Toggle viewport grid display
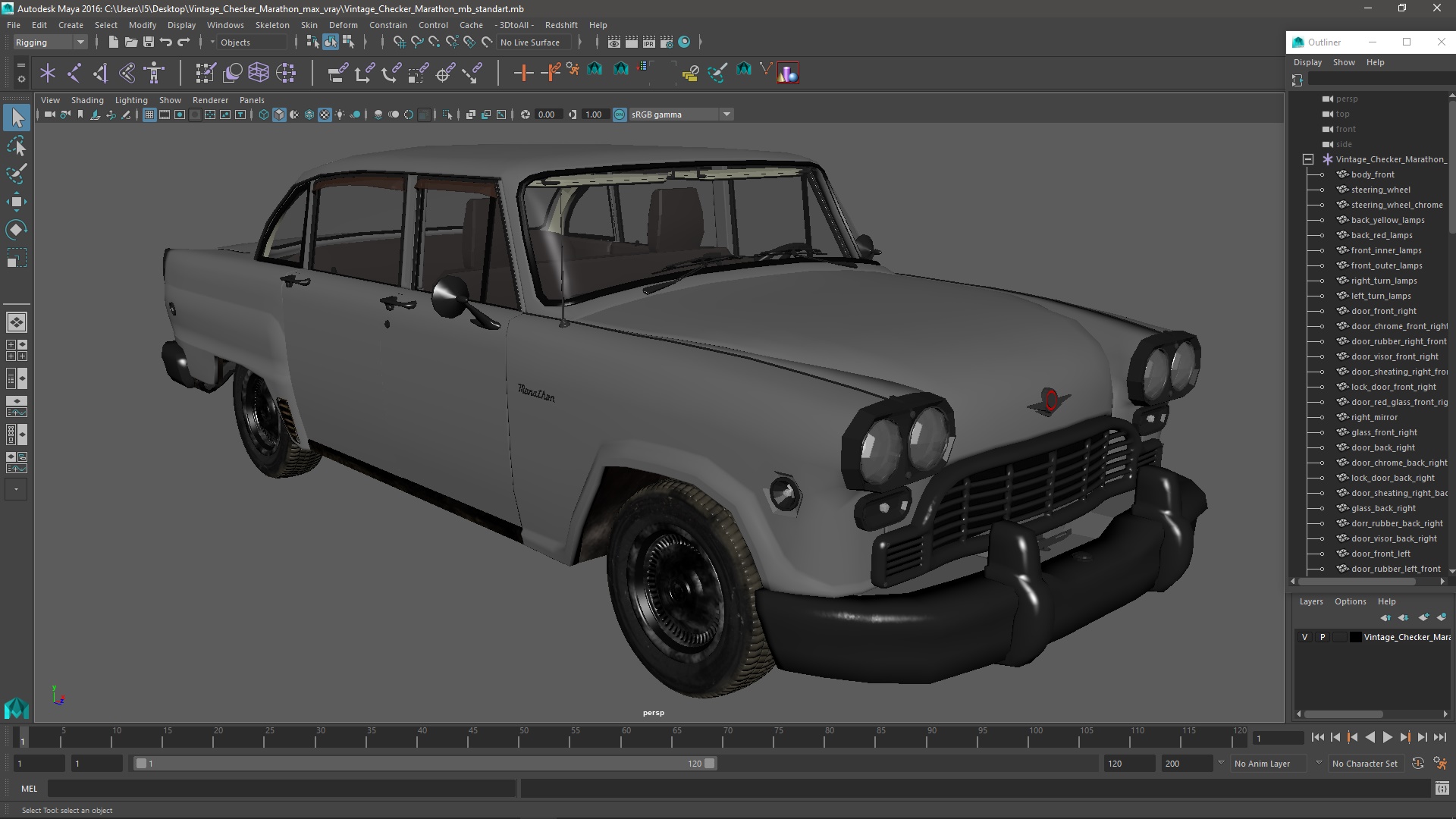 149,115
